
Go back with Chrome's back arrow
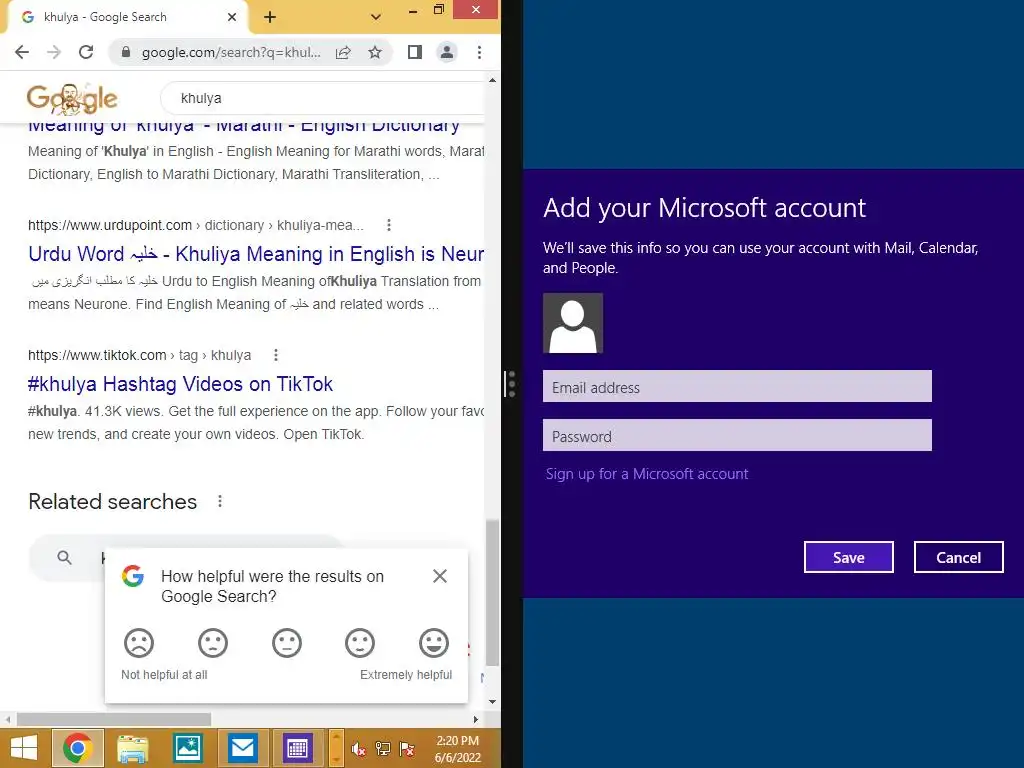point(22,52)
